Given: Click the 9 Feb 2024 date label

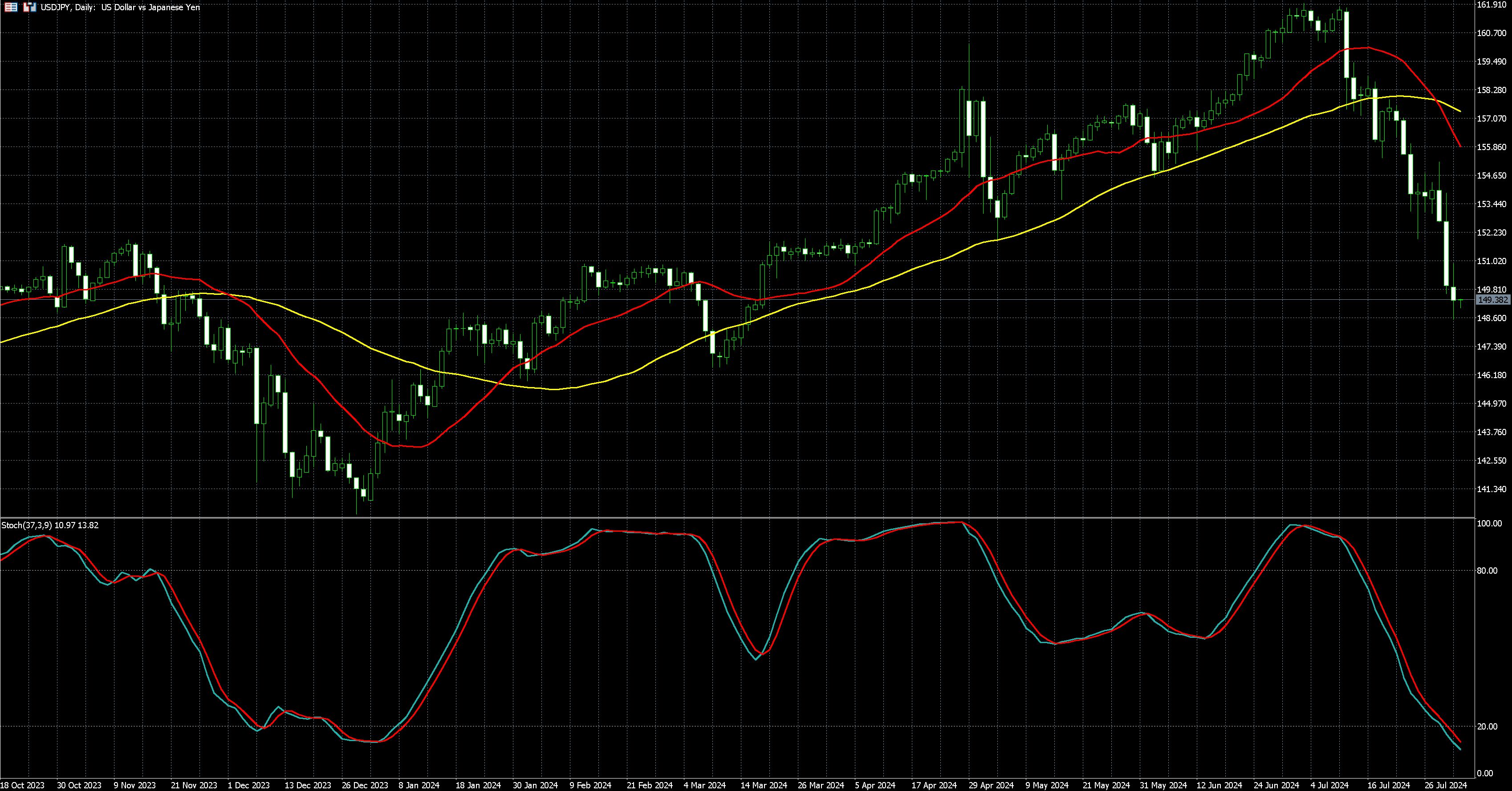Looking at the screenshot, I should tap(590, 785).
